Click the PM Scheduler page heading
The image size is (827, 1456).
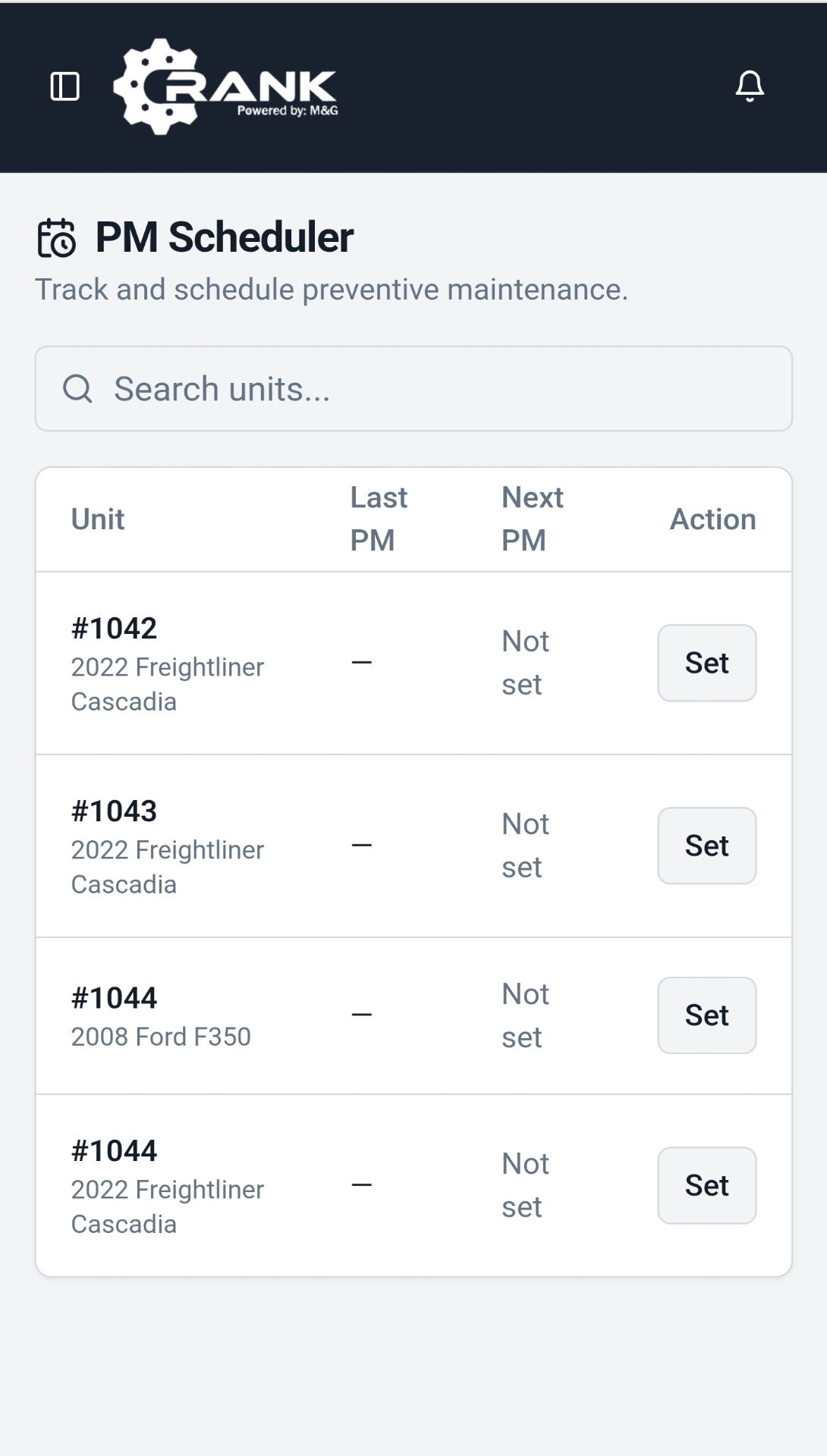pos(225,237)
